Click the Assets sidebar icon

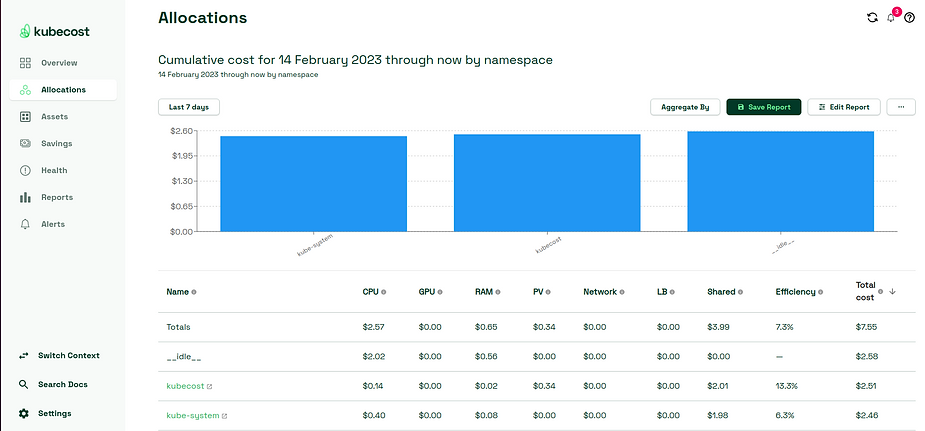(x=25, y=117)
